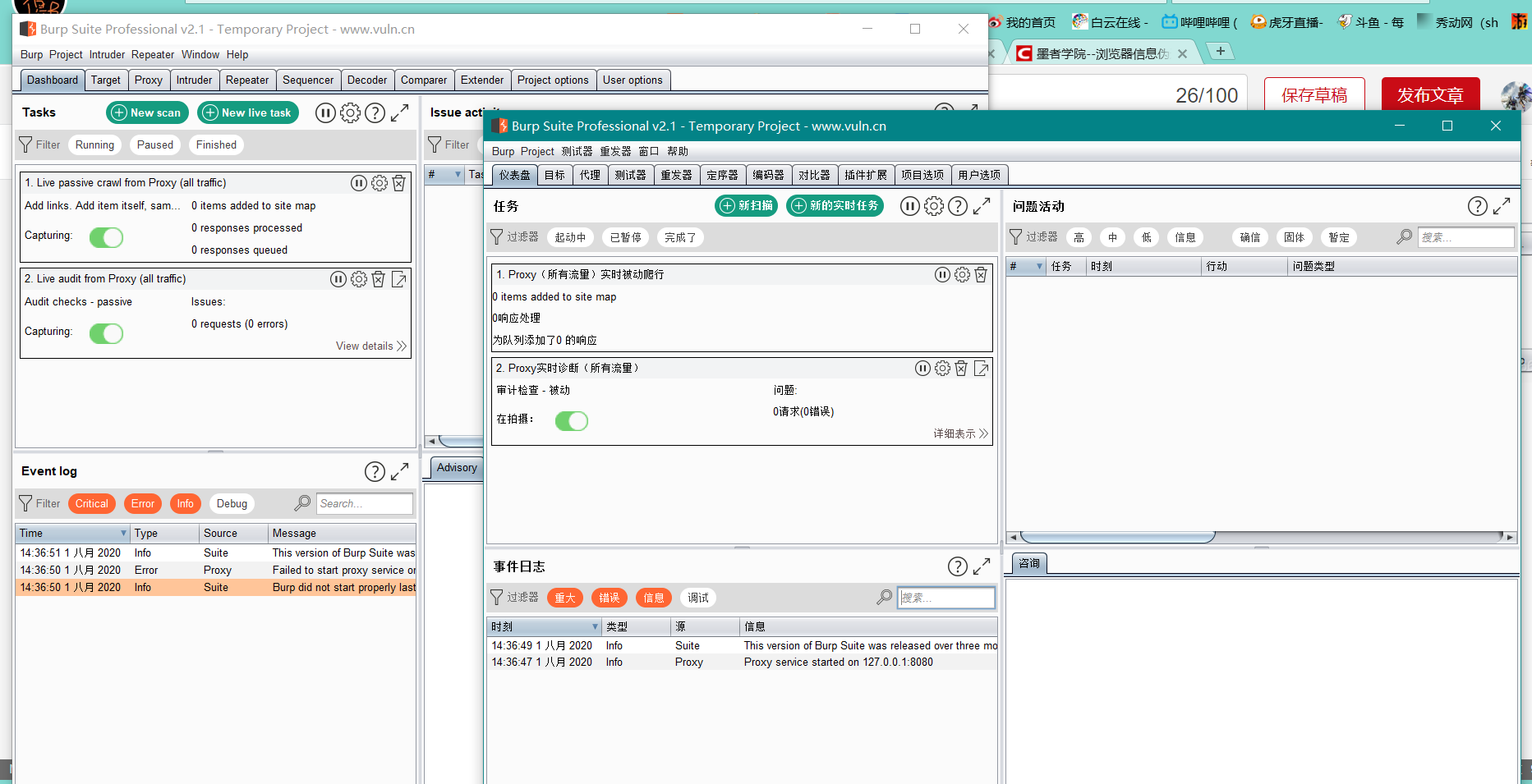Viewport: 1532px width, 784px height.
Task: Toggle 高 severity filter in 问题活动
Action: coord(1079,237)
